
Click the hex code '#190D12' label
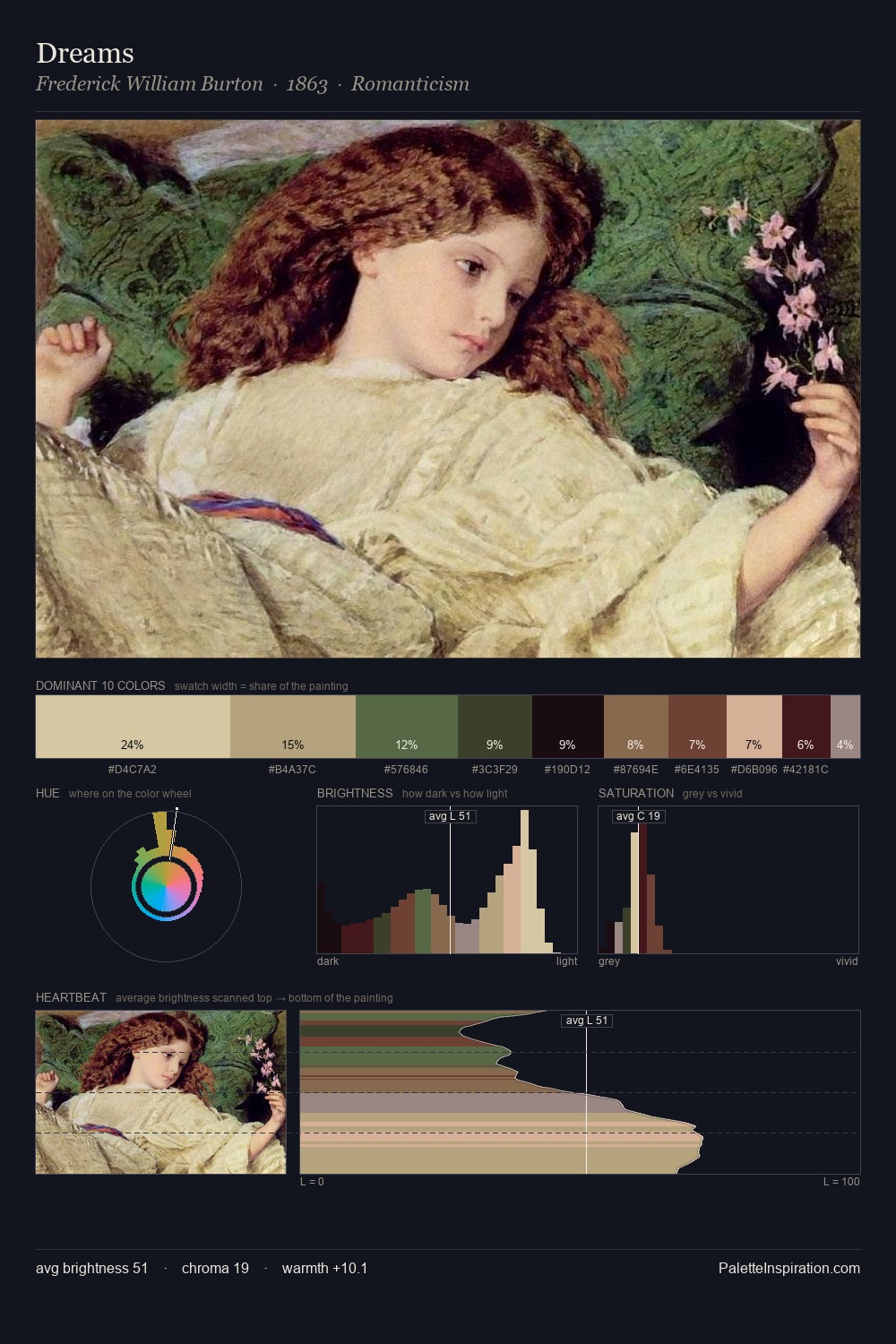pyautogui.click(x=567, y=770)
